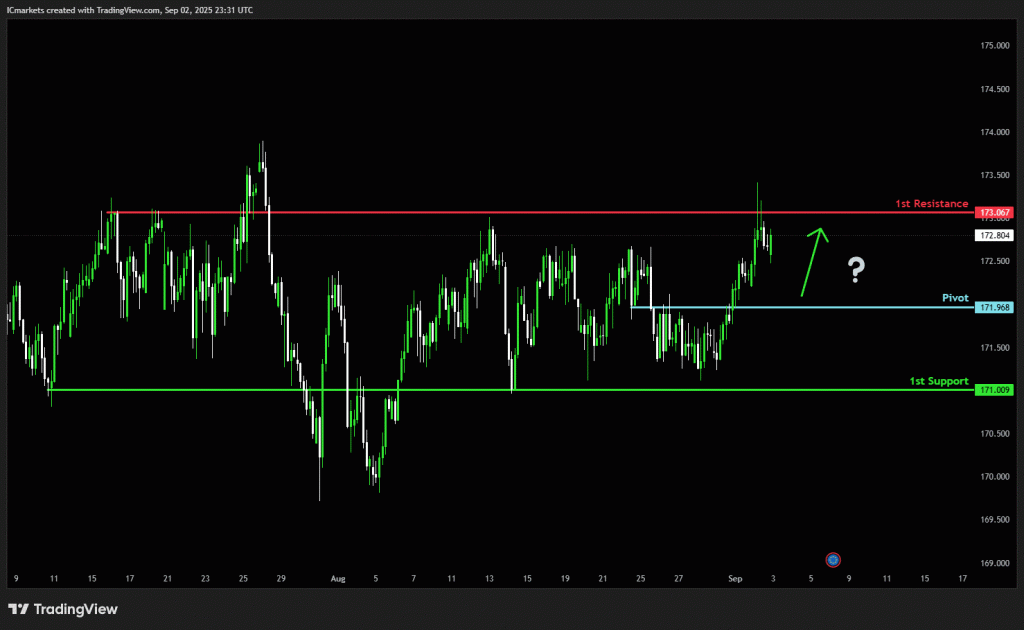Image resolution: width=1024 pixels, height=630 pixels.
Task: Click the 174.500 price axis label
Action: tap(995, 89)
